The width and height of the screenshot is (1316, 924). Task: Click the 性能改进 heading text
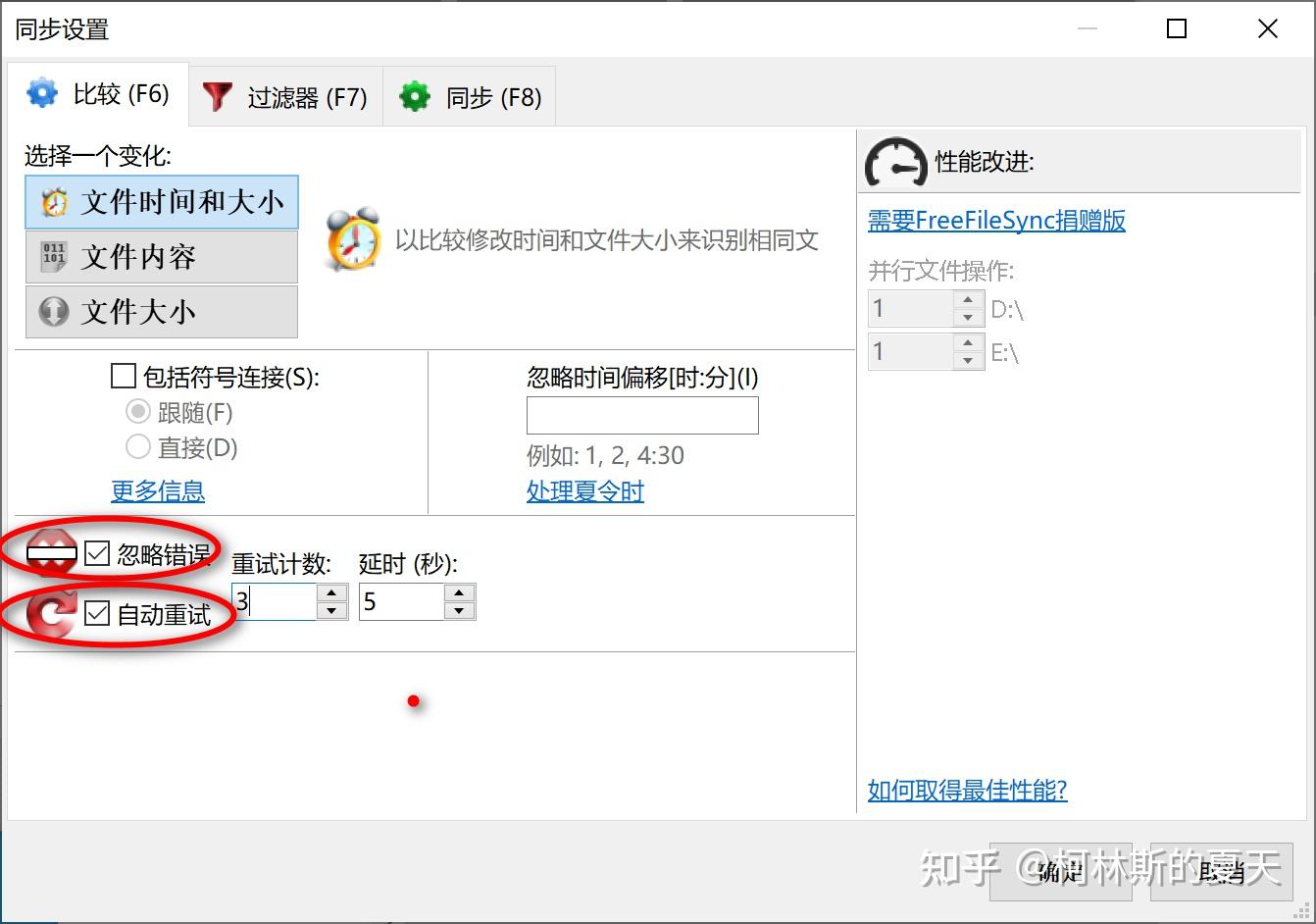[x=985, y=162]
